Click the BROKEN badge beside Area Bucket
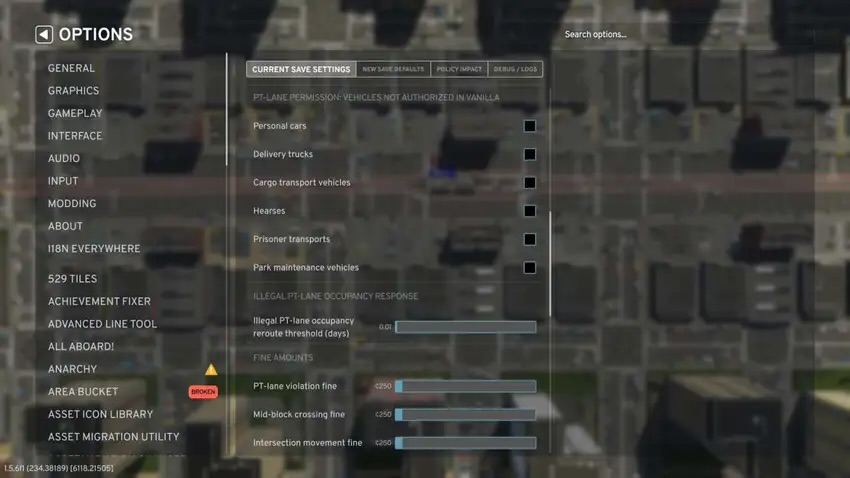This screenshot has height=478, width=850. point(203,392)
